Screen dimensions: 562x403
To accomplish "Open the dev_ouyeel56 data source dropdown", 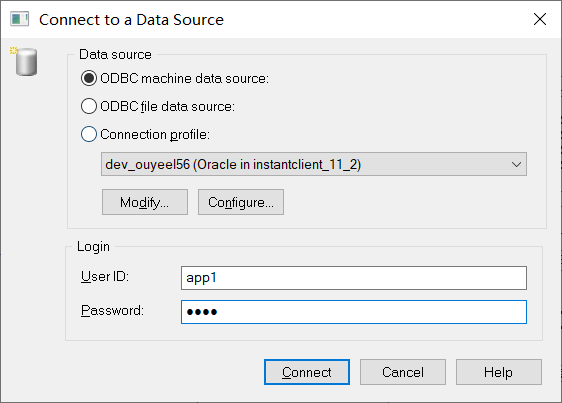I will point(314,164).
